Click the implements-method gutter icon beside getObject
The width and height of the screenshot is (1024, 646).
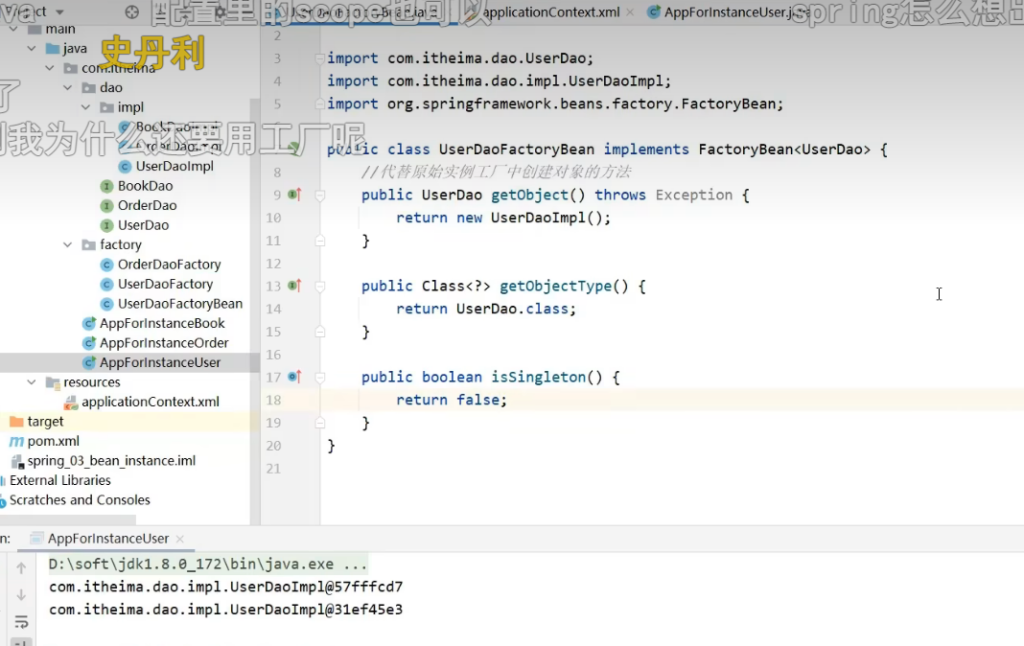pyautogui.click(x=294, y=195)
